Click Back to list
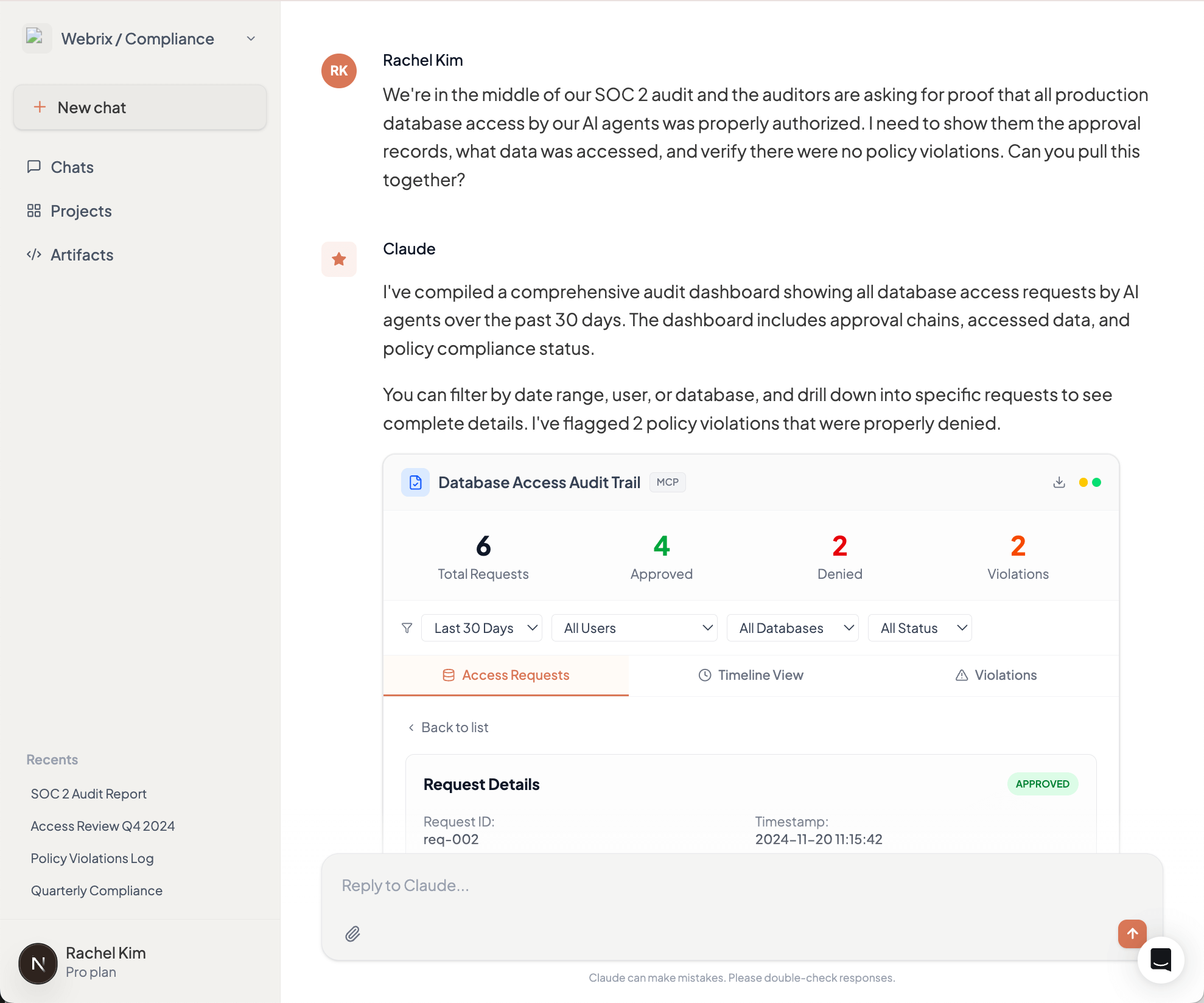The width and height of the screenshot is (1204, 1003). (449, 727)
